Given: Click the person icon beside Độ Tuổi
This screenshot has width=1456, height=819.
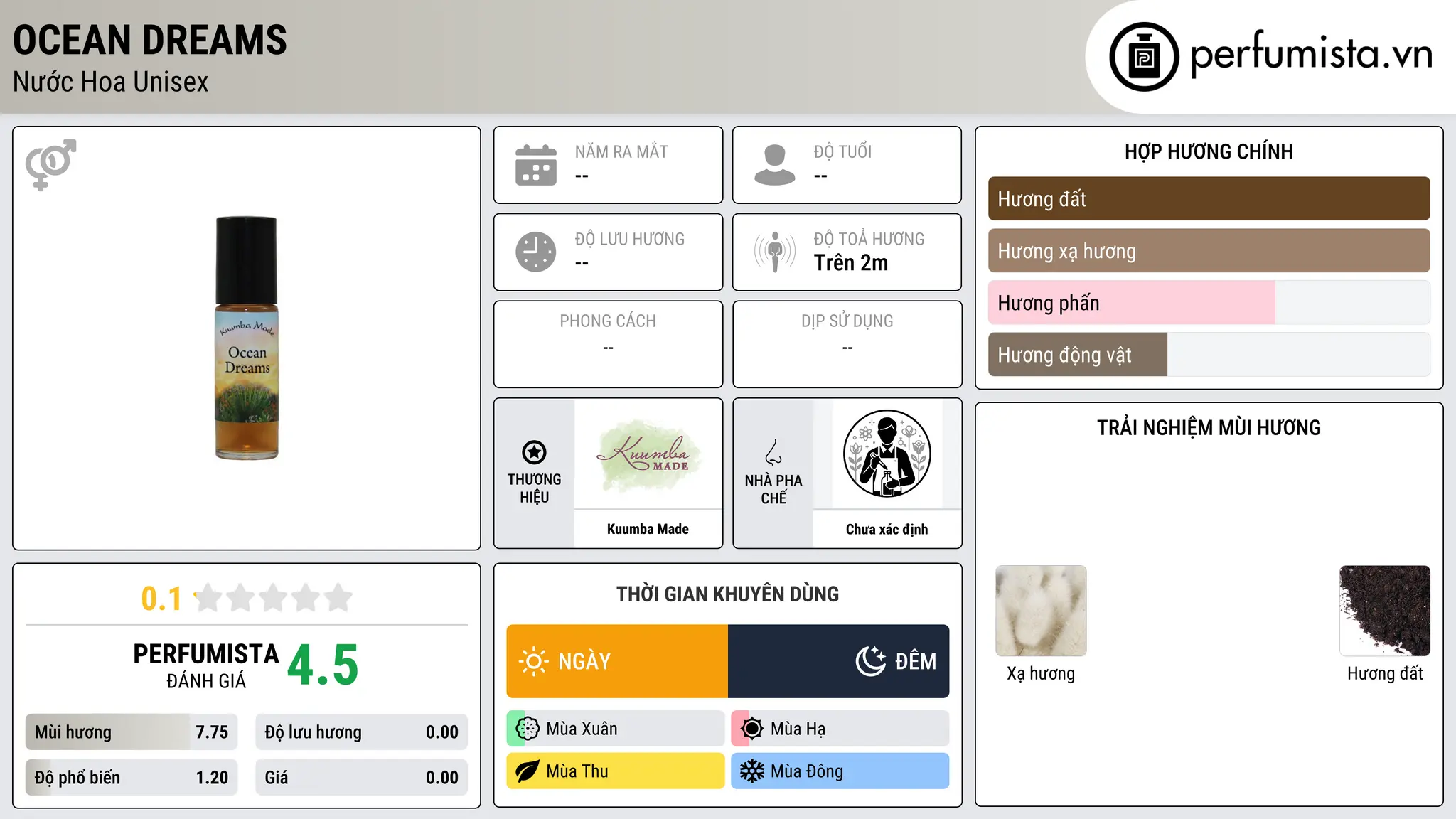Looking at the screenshot, I should [775, 165].
